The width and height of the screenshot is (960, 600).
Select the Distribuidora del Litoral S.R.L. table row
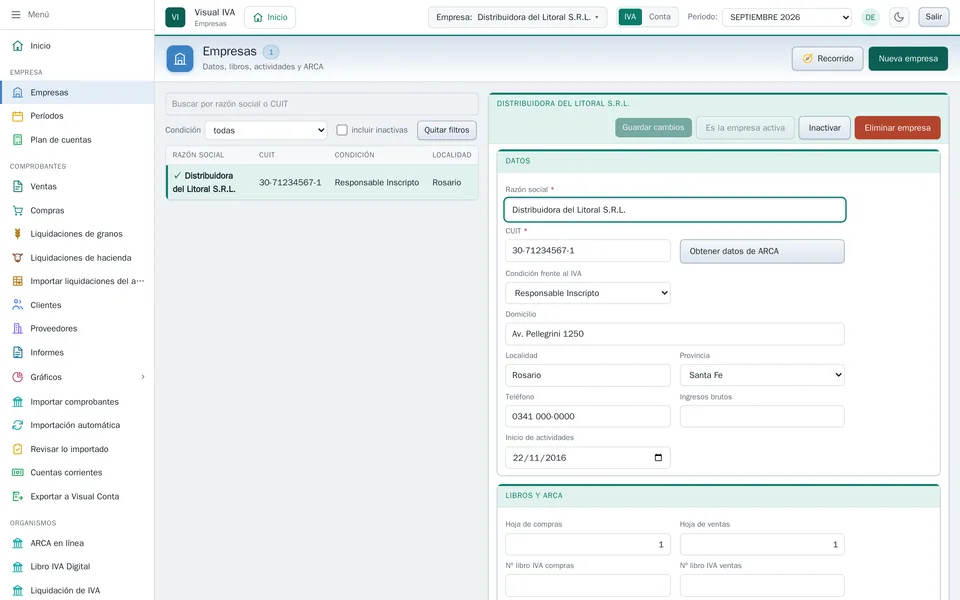tap(322, 182)
